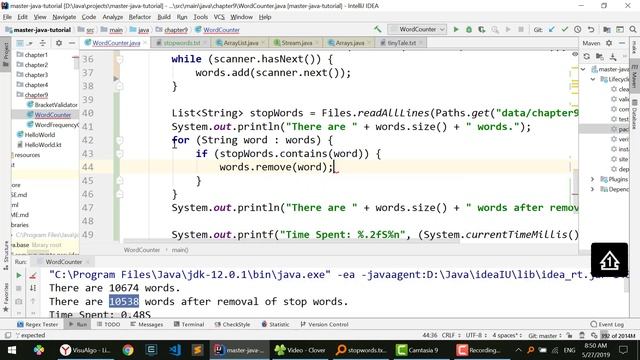Click the memory usage indicator in the status bar

point(618,336)
